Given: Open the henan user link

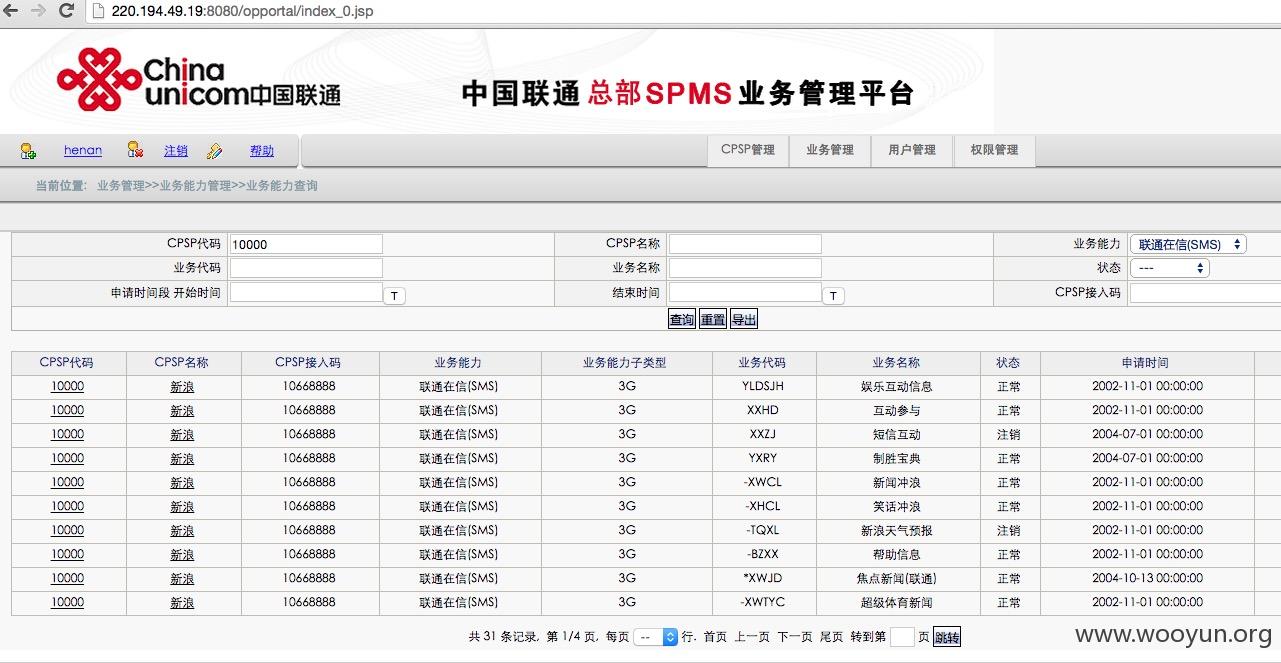Looking at the screenshot, I should (83, 150).
